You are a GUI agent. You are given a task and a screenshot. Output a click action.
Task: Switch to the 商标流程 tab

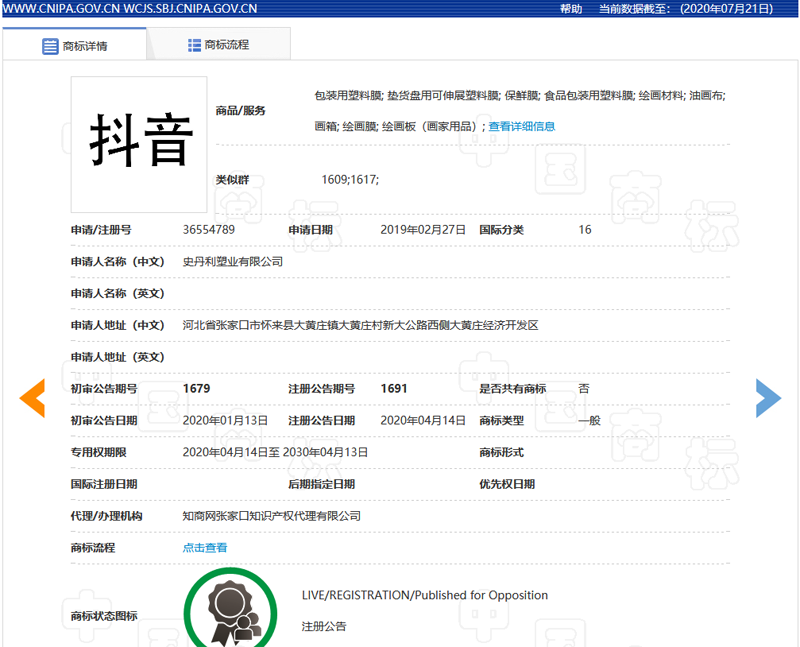point(218,45)
